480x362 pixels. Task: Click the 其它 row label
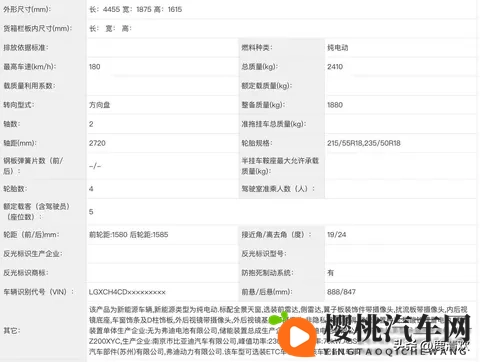(x=12, y=331)
